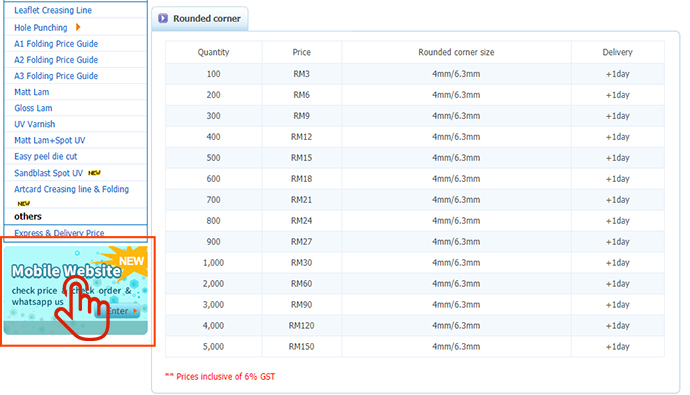Click the Delivery column header

coord(618,52)
